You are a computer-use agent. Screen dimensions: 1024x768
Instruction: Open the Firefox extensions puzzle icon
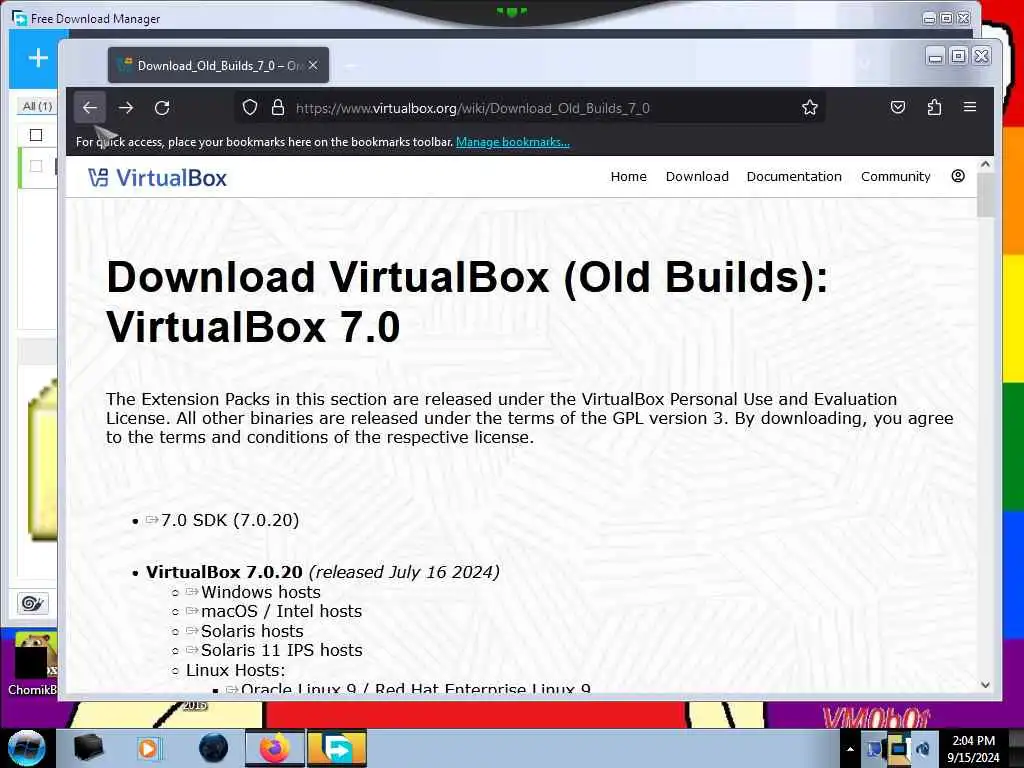(x=935, y=107)
